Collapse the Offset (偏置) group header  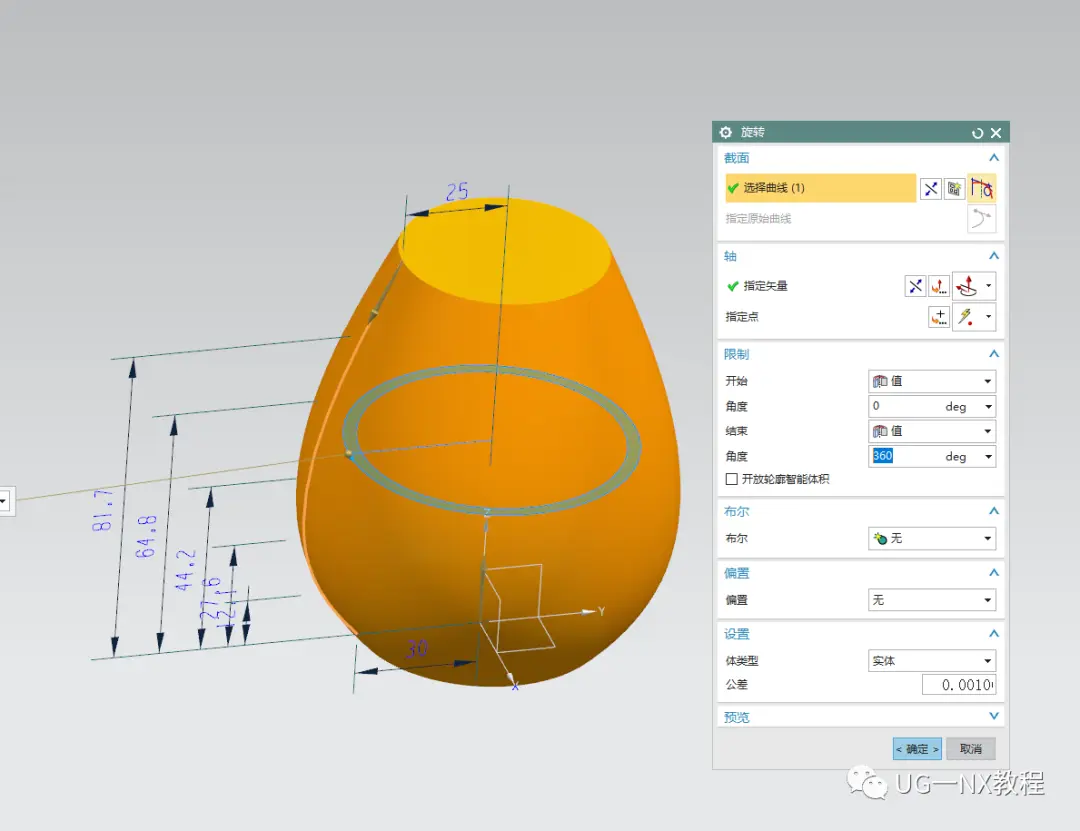(x=993, y=573)
